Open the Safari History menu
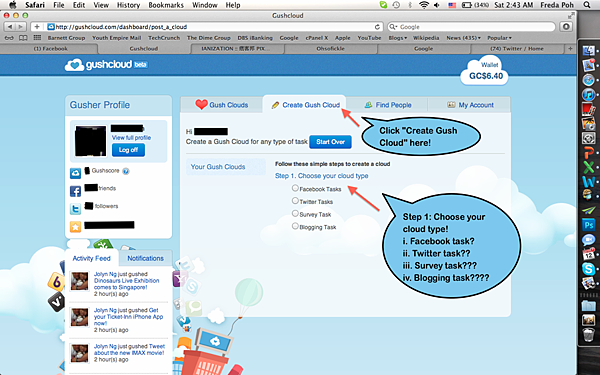The width and height of the screenshot is (600, 375). point(128,5)
